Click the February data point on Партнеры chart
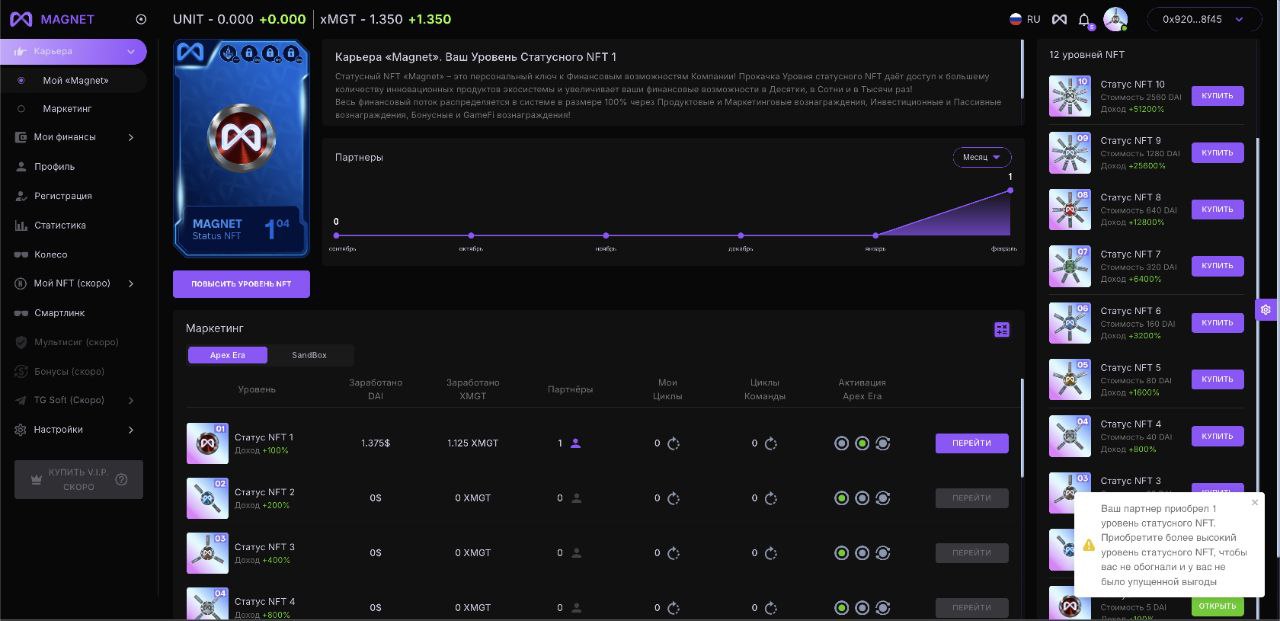Image resolution: width=1280 pixels, height=621 pixels. point(1010,190)
